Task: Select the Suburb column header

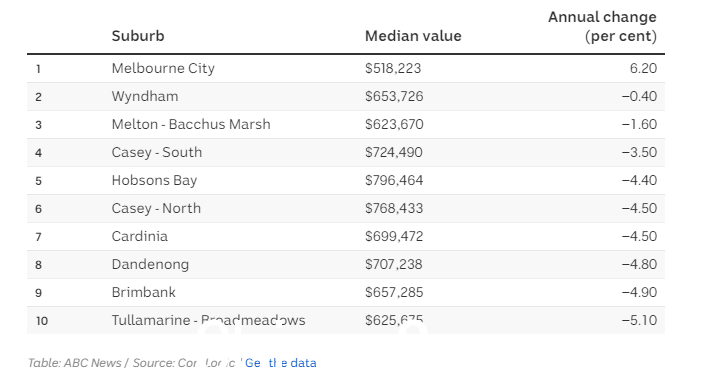Action: pyautogui.click(x=138, y=36)
